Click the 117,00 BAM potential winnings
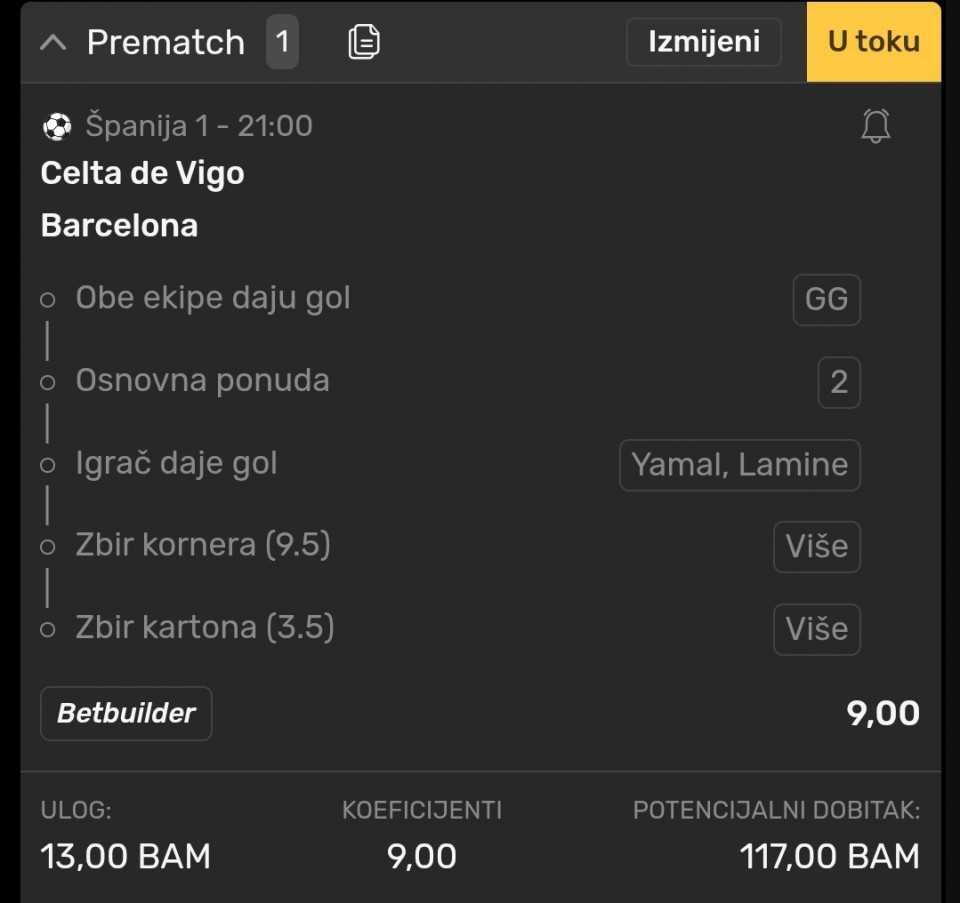 pos(829,857)
